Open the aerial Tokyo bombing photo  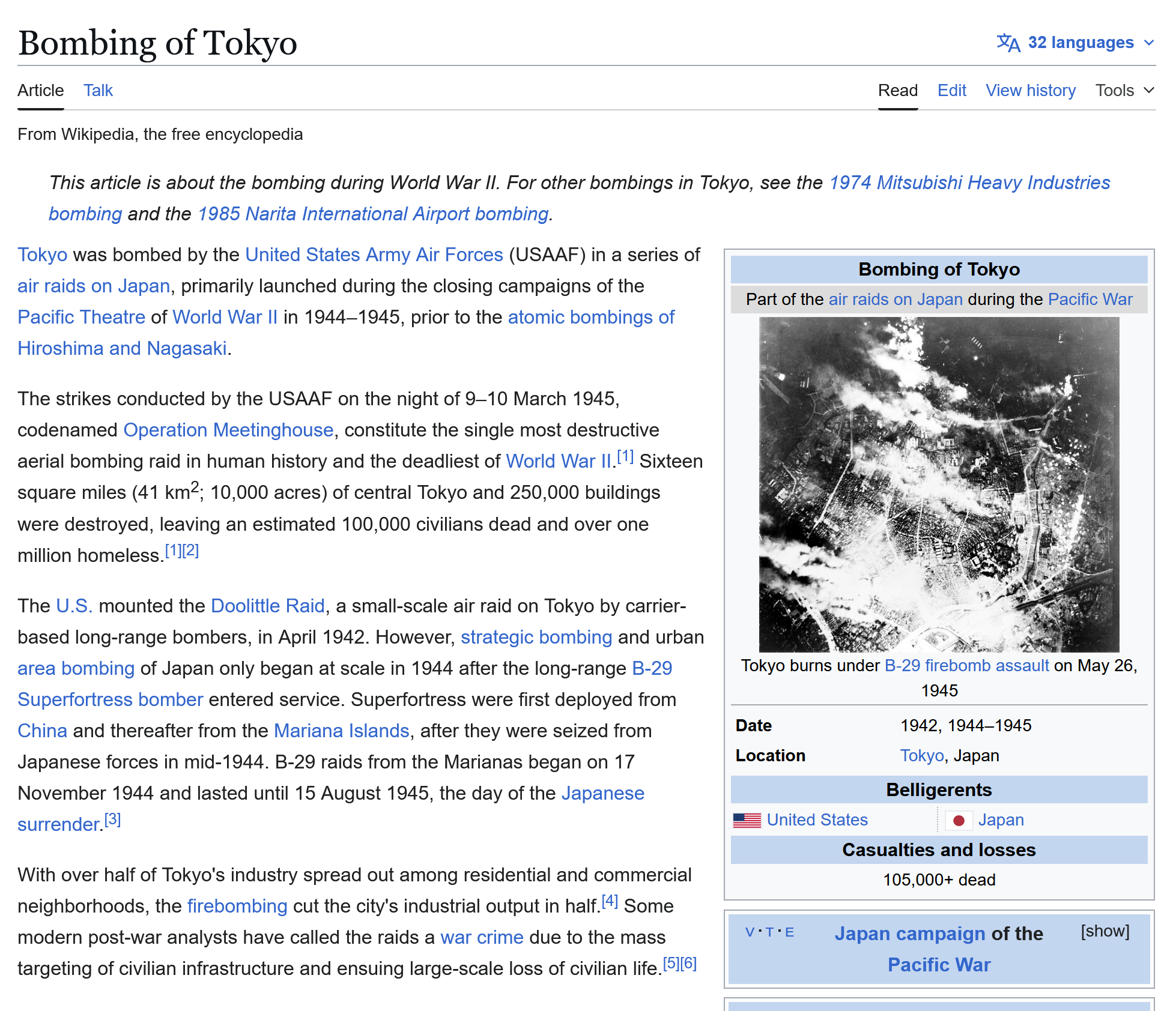[939, 484]
